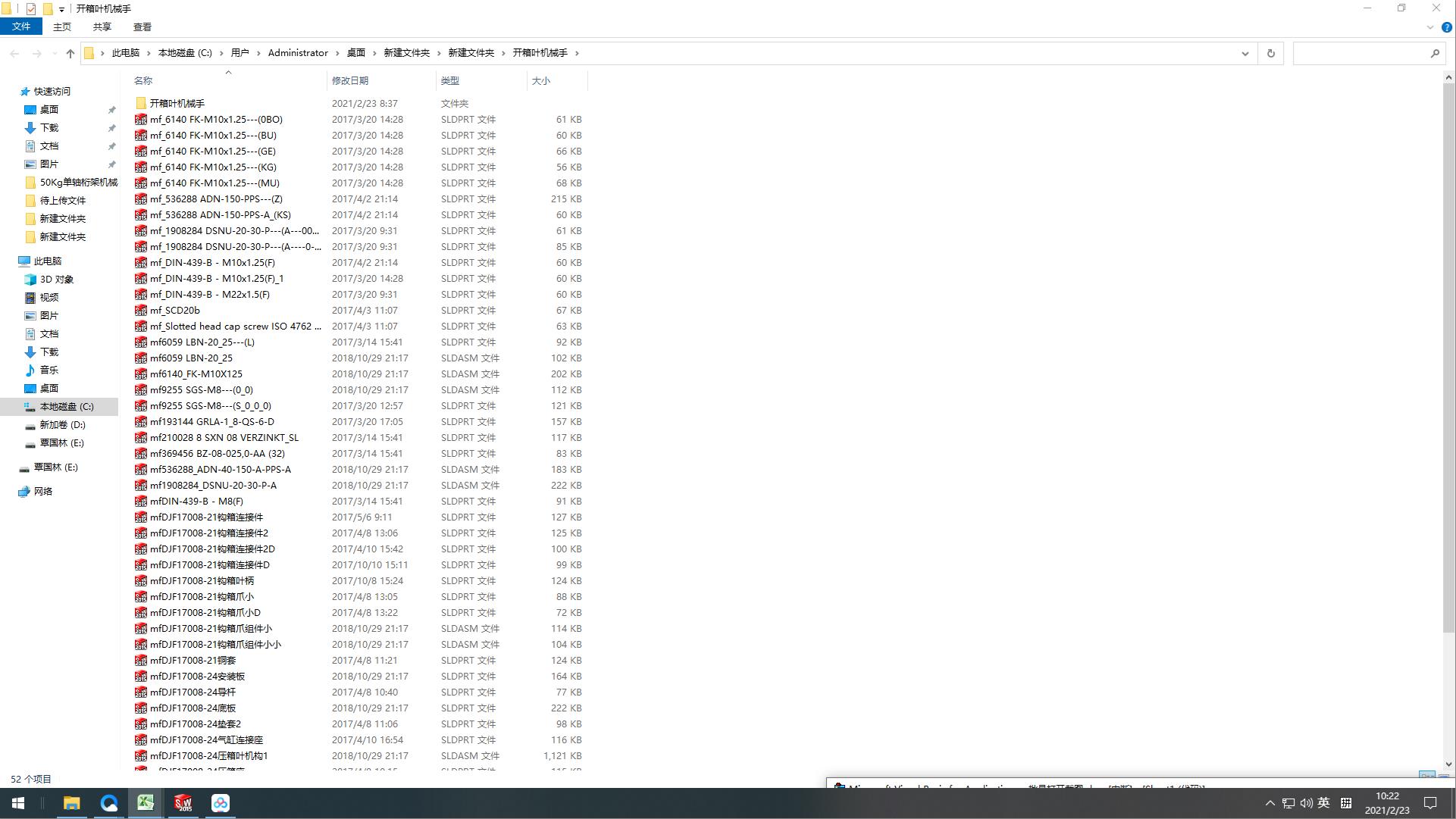Click the up-directory arrow button
Screen dimensions: 1456x819
coord(70,53)
